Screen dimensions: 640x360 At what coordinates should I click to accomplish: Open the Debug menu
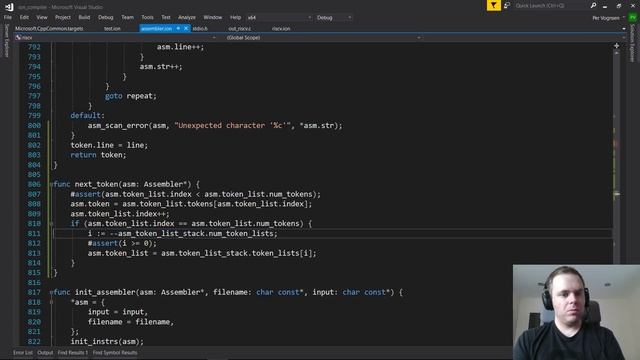[x=105, y=18]
